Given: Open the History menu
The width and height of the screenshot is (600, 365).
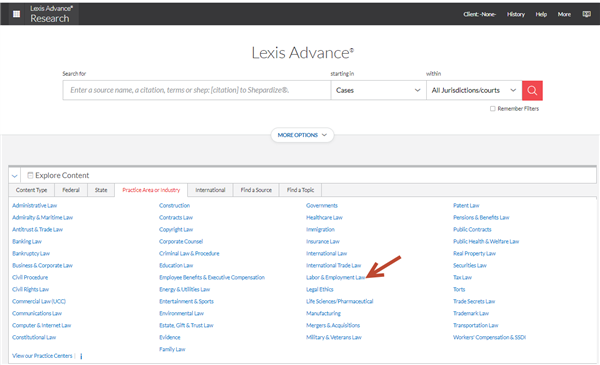Looking at the screenshot, I should coord(516,14).
